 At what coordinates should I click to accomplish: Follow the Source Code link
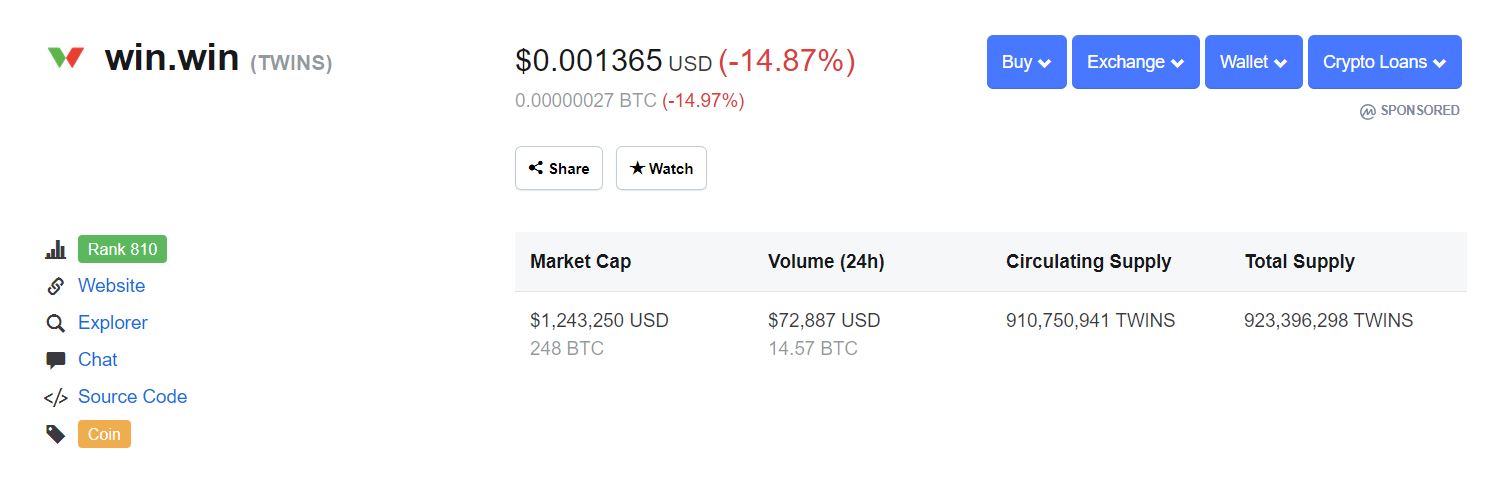tap(133, 397)
